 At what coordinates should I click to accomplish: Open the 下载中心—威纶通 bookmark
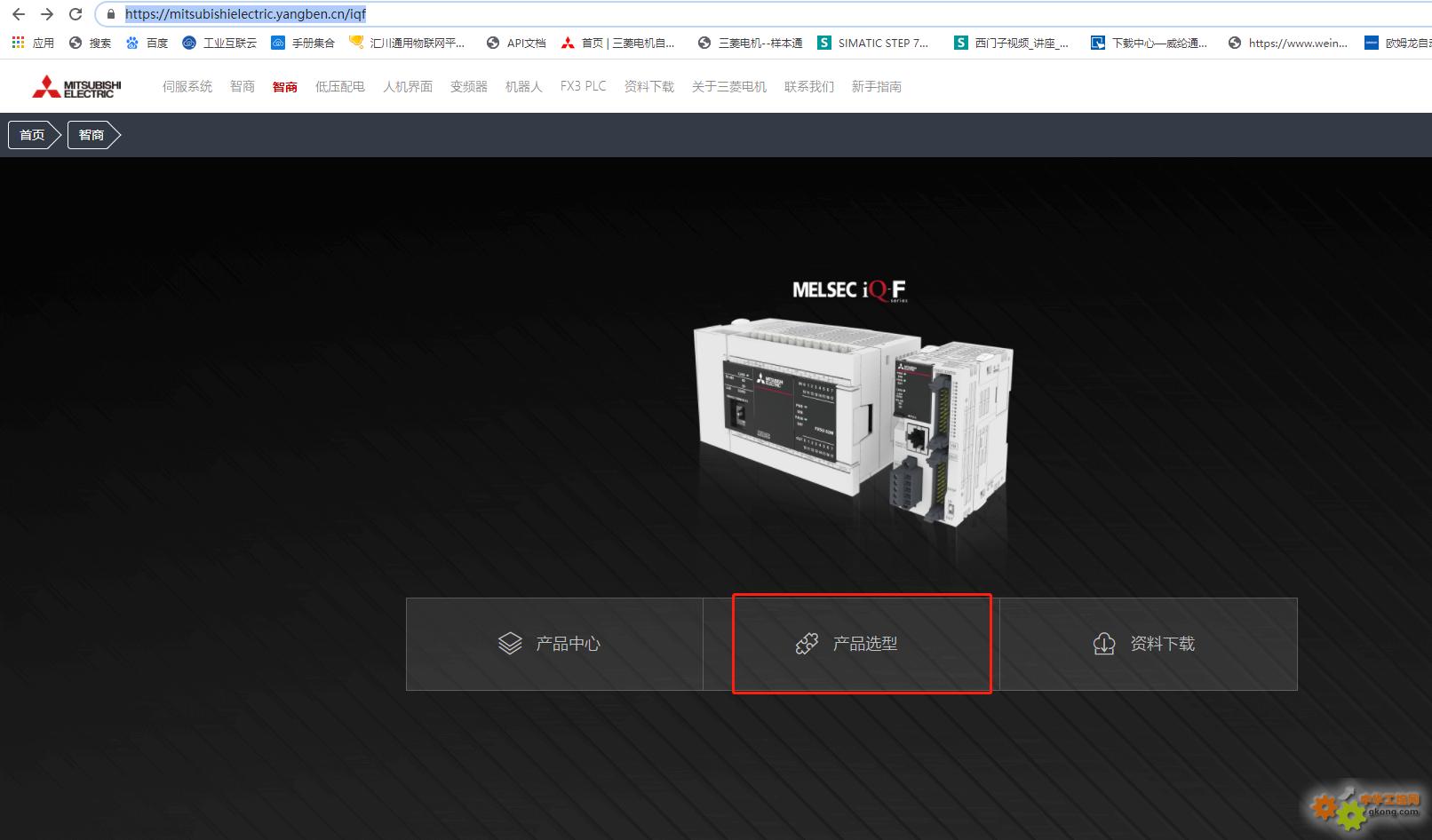click(x=1150, y=43)
